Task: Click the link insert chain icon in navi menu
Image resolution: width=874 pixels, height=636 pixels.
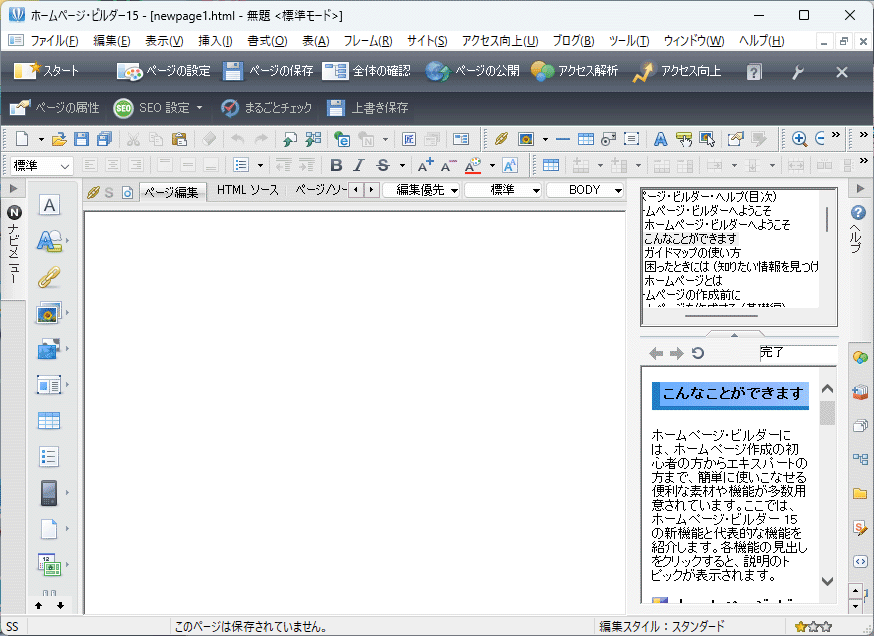Action: pos(49,277)
